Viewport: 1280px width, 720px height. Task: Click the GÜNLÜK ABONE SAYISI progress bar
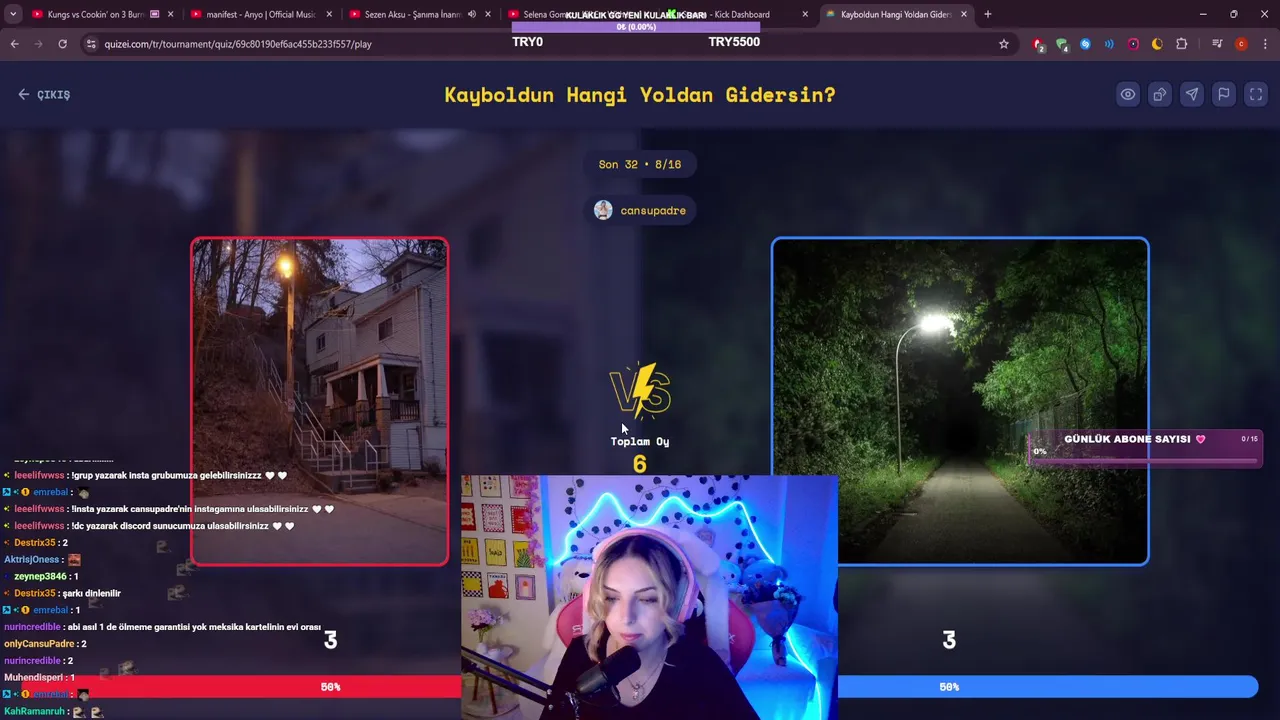point(1145,448)
